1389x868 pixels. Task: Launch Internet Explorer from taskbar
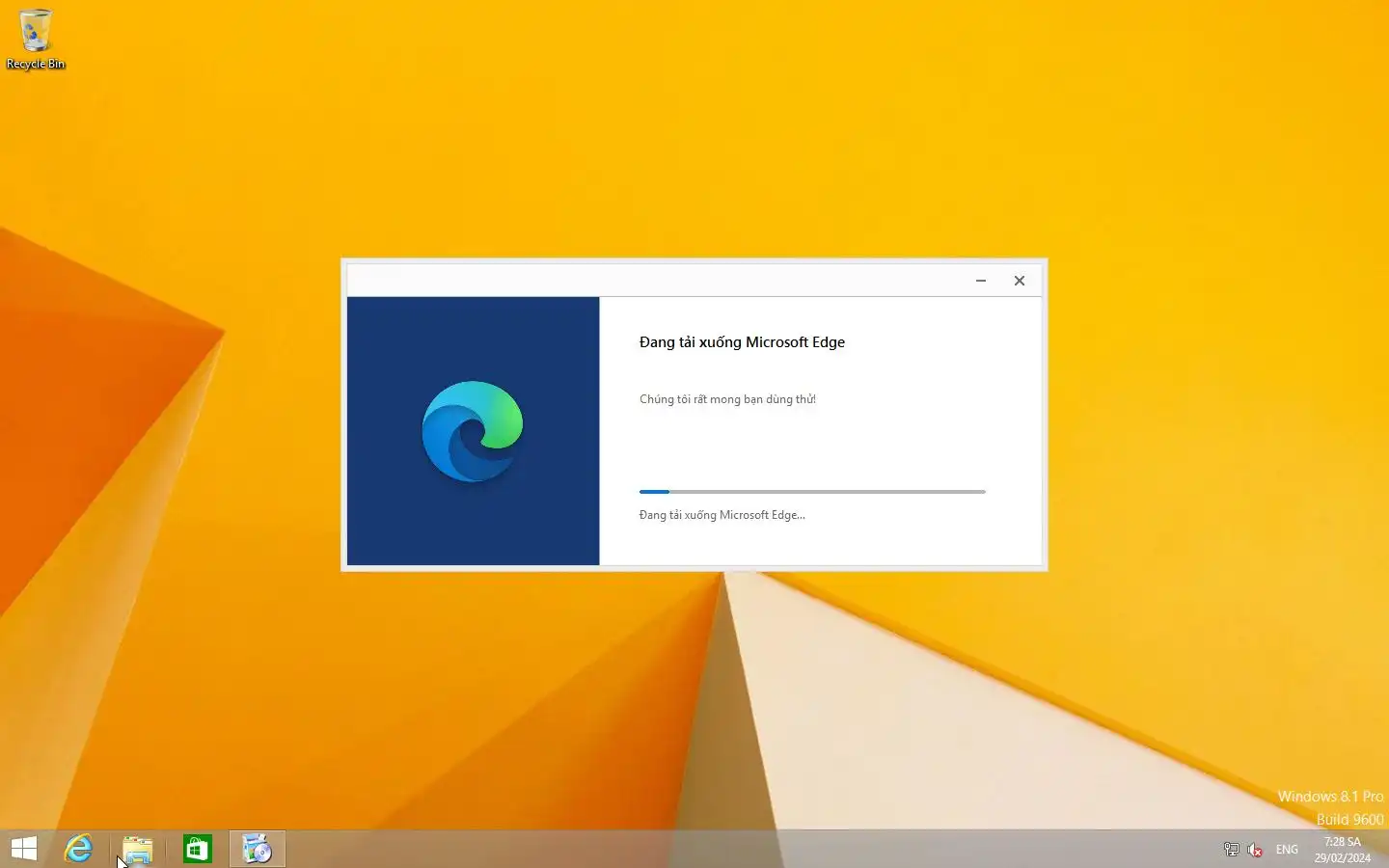[x=78, y=849]
